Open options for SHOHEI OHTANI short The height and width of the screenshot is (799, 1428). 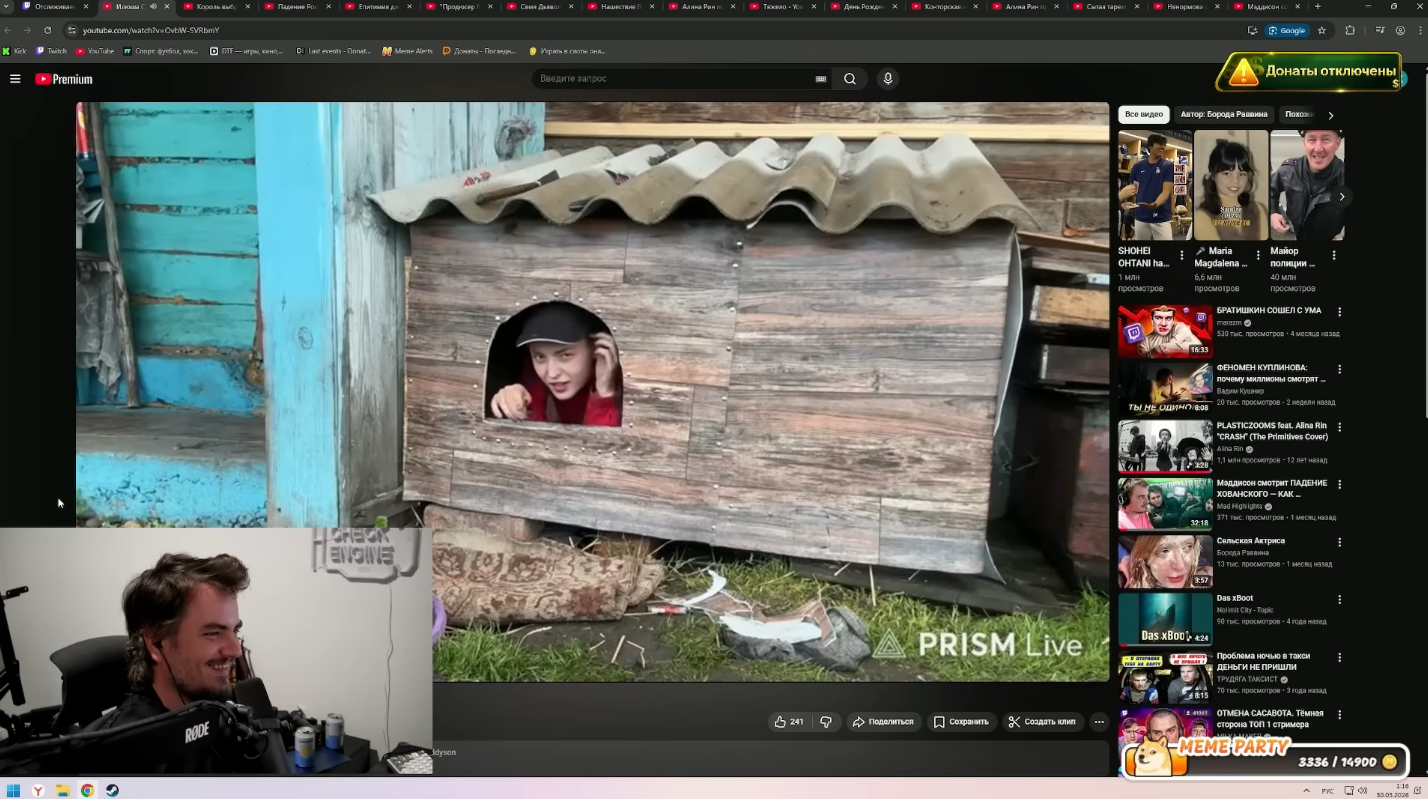click(1182, 255)
